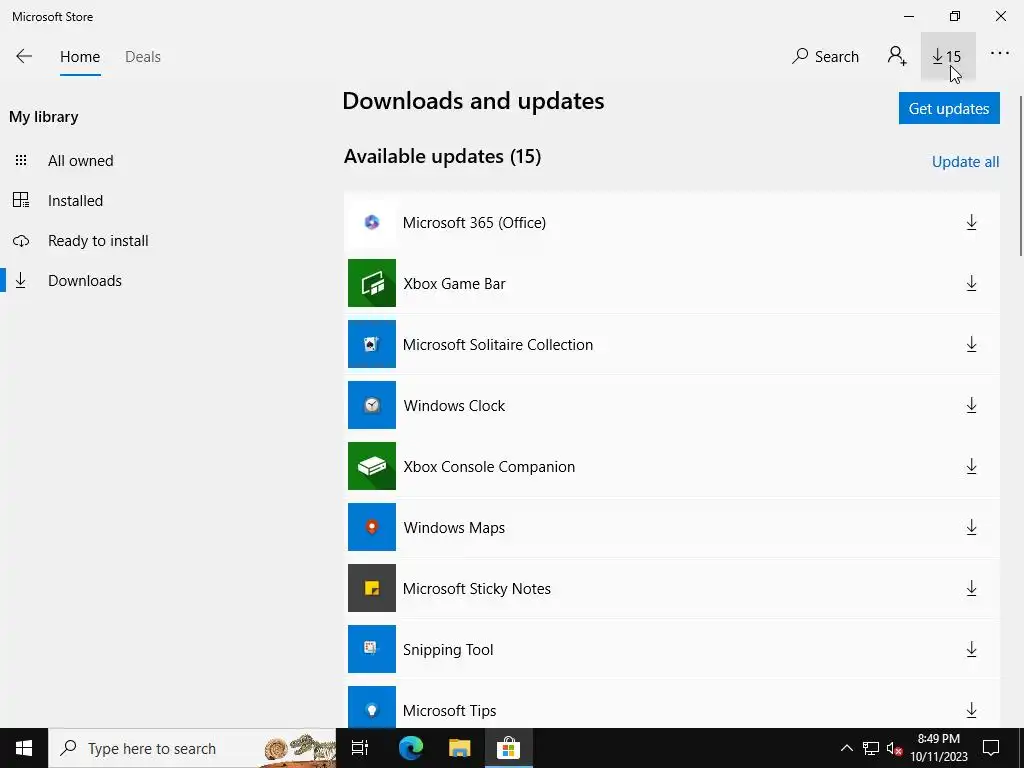Viewport: 1024px width, 768px height.
Task: Switch to the Deals tab
Action: [x=143, y=57]
